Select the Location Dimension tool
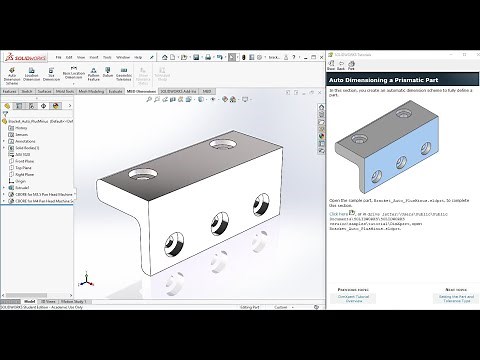 pyautogui.click(x=32, y=74)
